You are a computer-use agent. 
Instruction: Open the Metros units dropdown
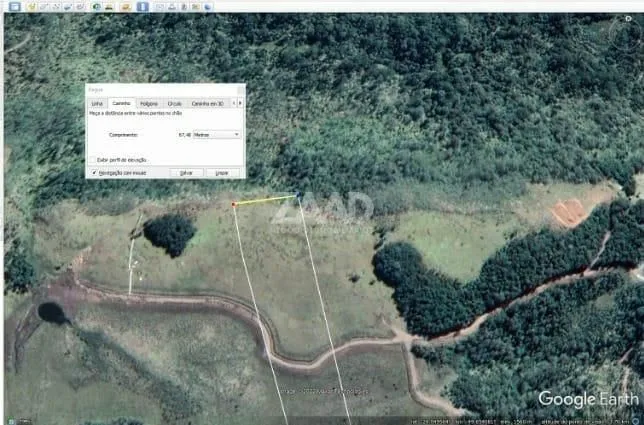tap(217, 134)
